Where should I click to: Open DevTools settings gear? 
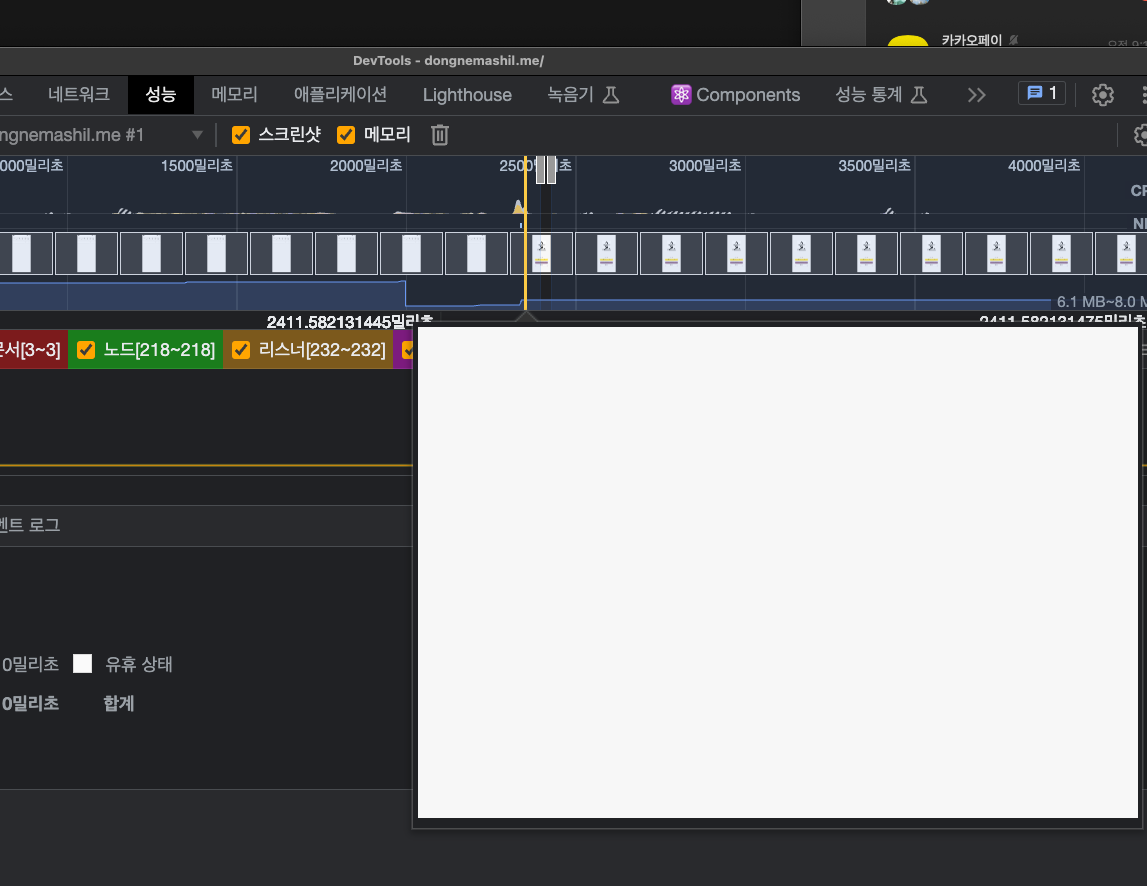click(1102, 95)
